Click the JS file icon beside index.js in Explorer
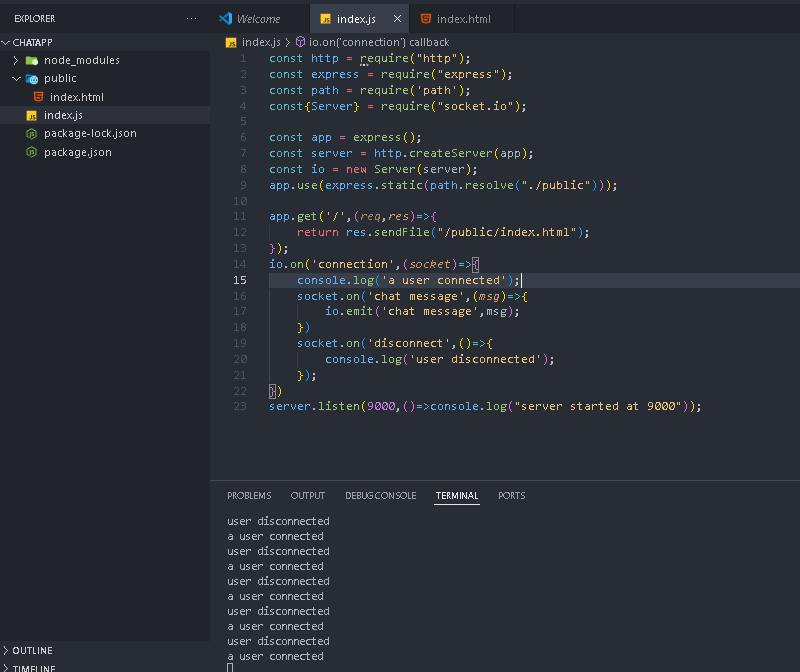The height and width of the screenshot is (672, 800). pyautogui.click(x=32, y=115)
